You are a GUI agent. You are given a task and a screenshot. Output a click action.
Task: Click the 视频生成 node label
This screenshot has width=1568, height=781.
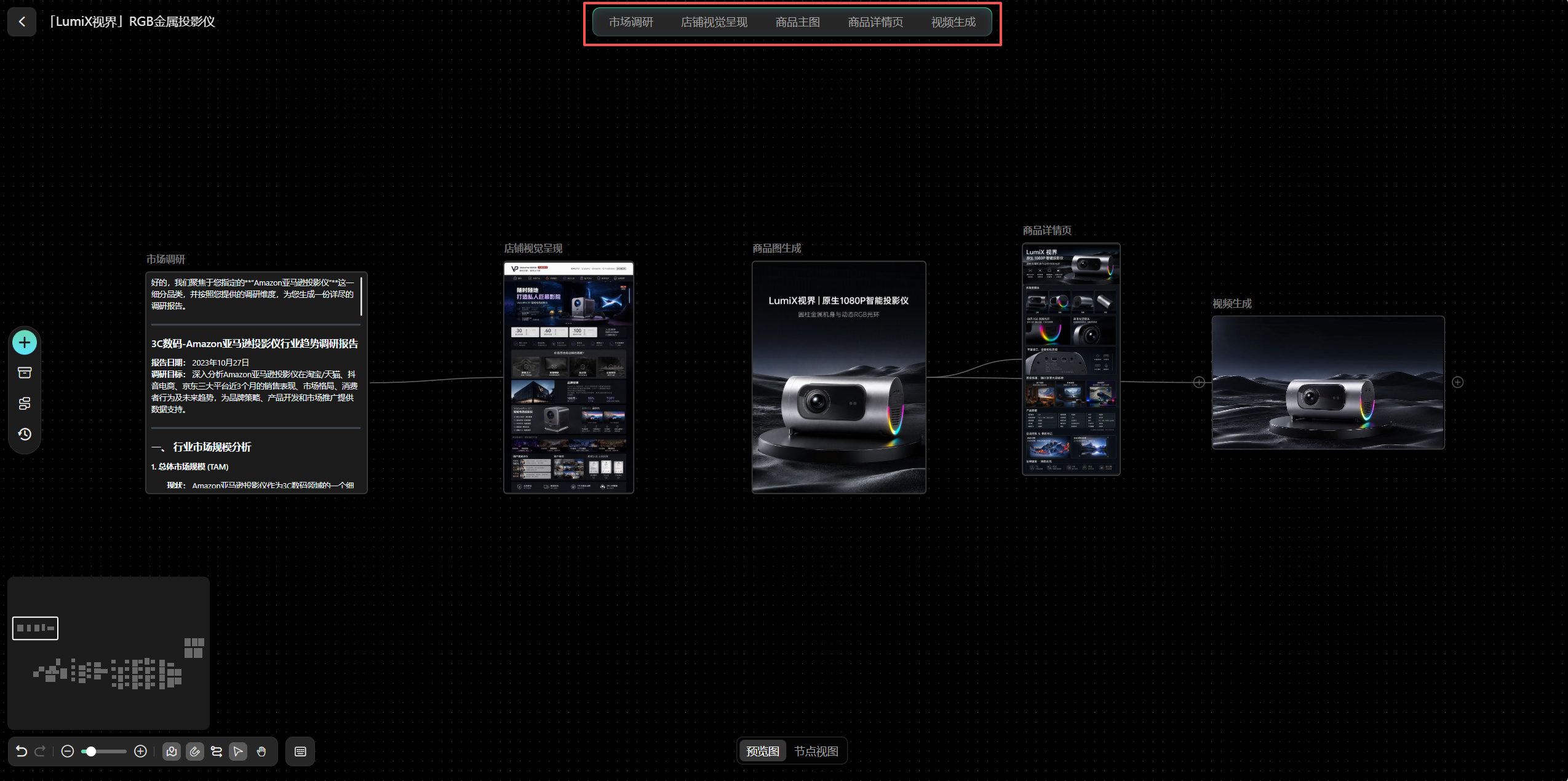(1232, 304)
